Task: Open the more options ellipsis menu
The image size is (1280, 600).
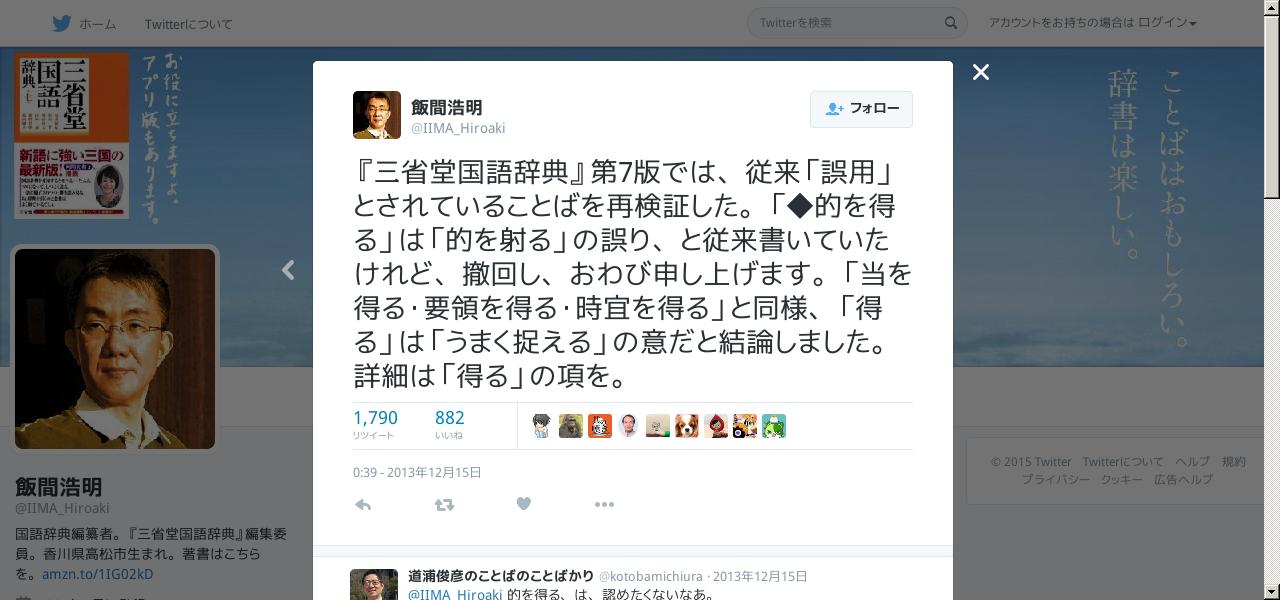Action: 604,505
